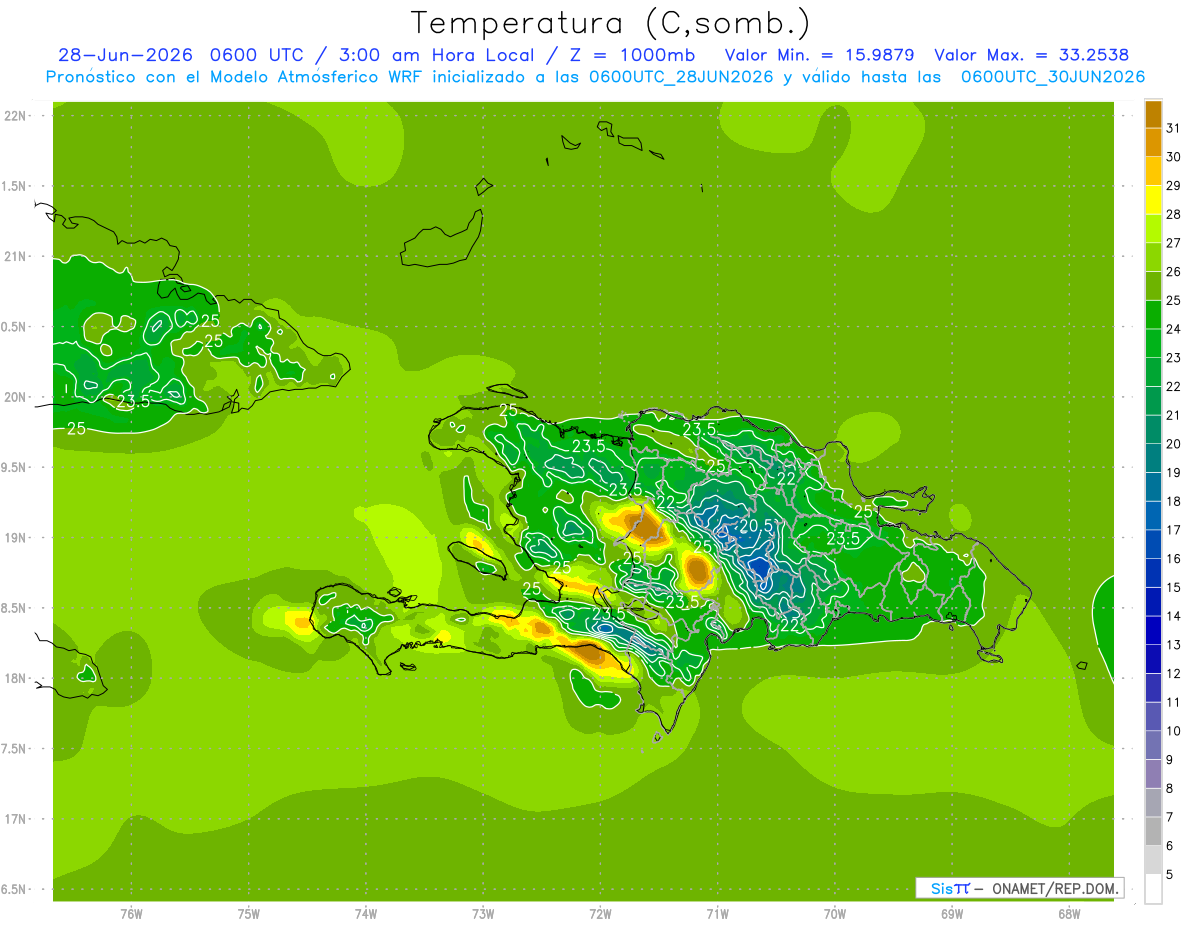Click the "ONAMET/REP.DOM." credit label

[x=1056, y=888]
